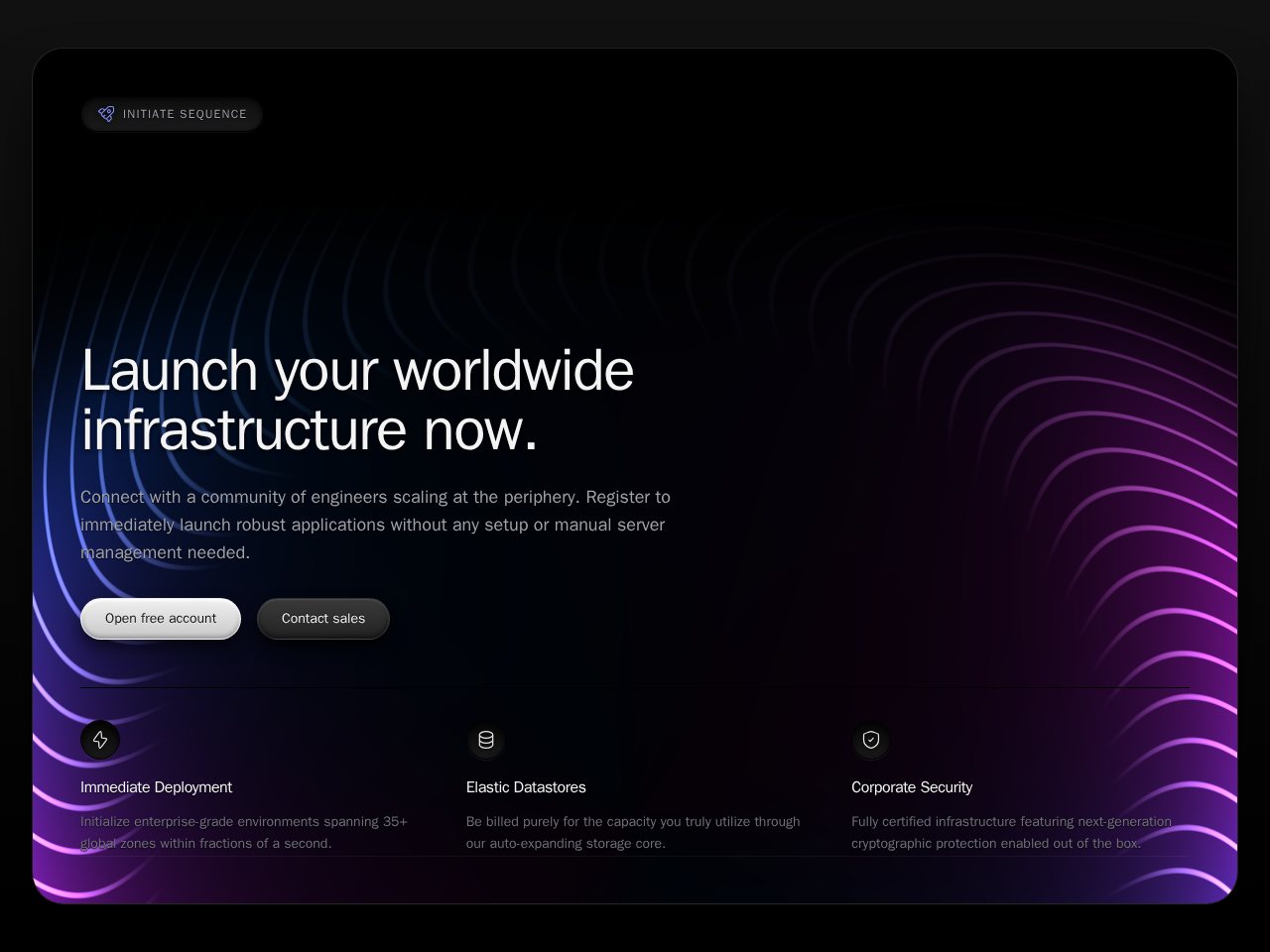The width and height of the screenshot is (1270, 952).
Task: Click the text about 35+ global zones
Action: pos(244,832)
